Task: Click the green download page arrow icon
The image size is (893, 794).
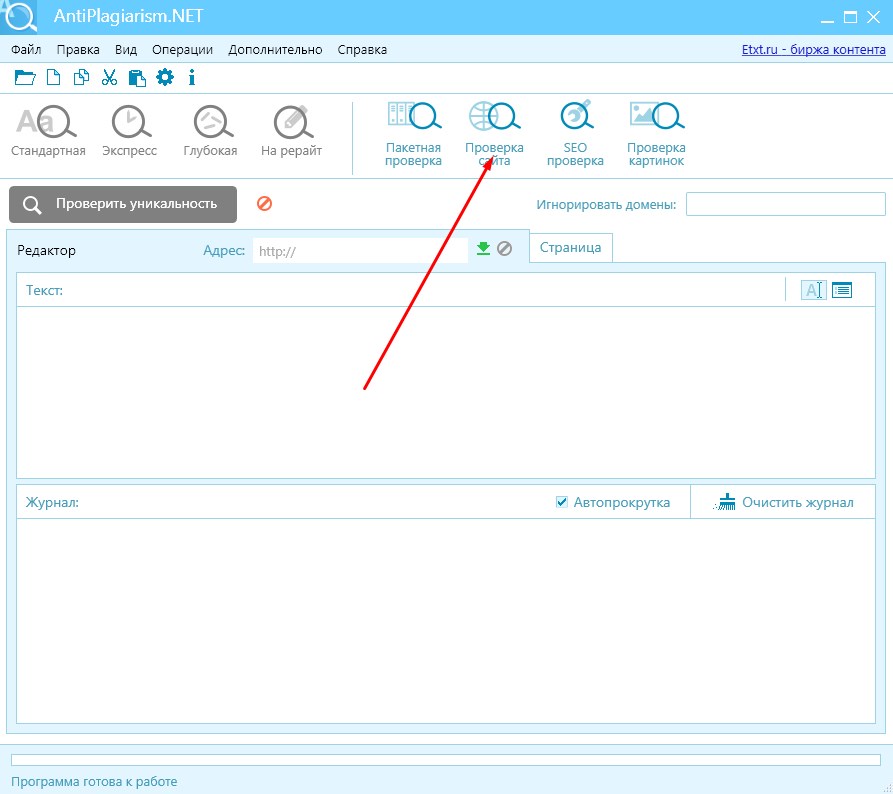Action: tap(484, 248)
